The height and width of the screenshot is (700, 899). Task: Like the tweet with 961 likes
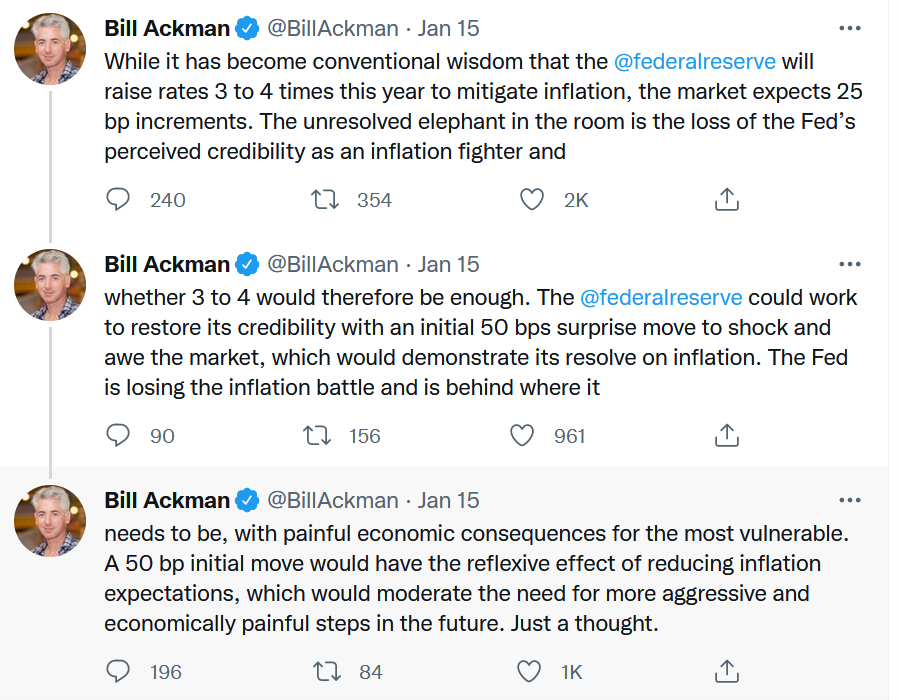tap(522, 436)
